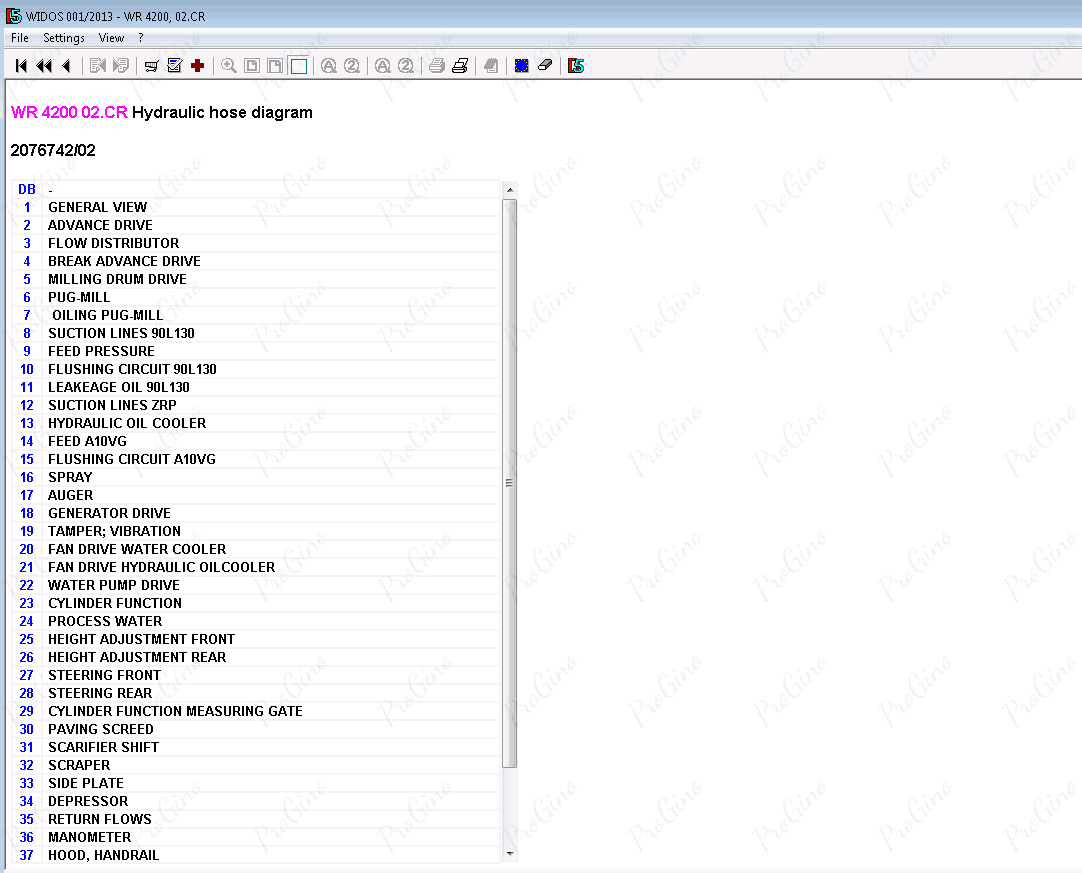Open the MILLING DRUM DRIVE entry
The width and height of the screenshot is (1082, 873).
[117, 279]
